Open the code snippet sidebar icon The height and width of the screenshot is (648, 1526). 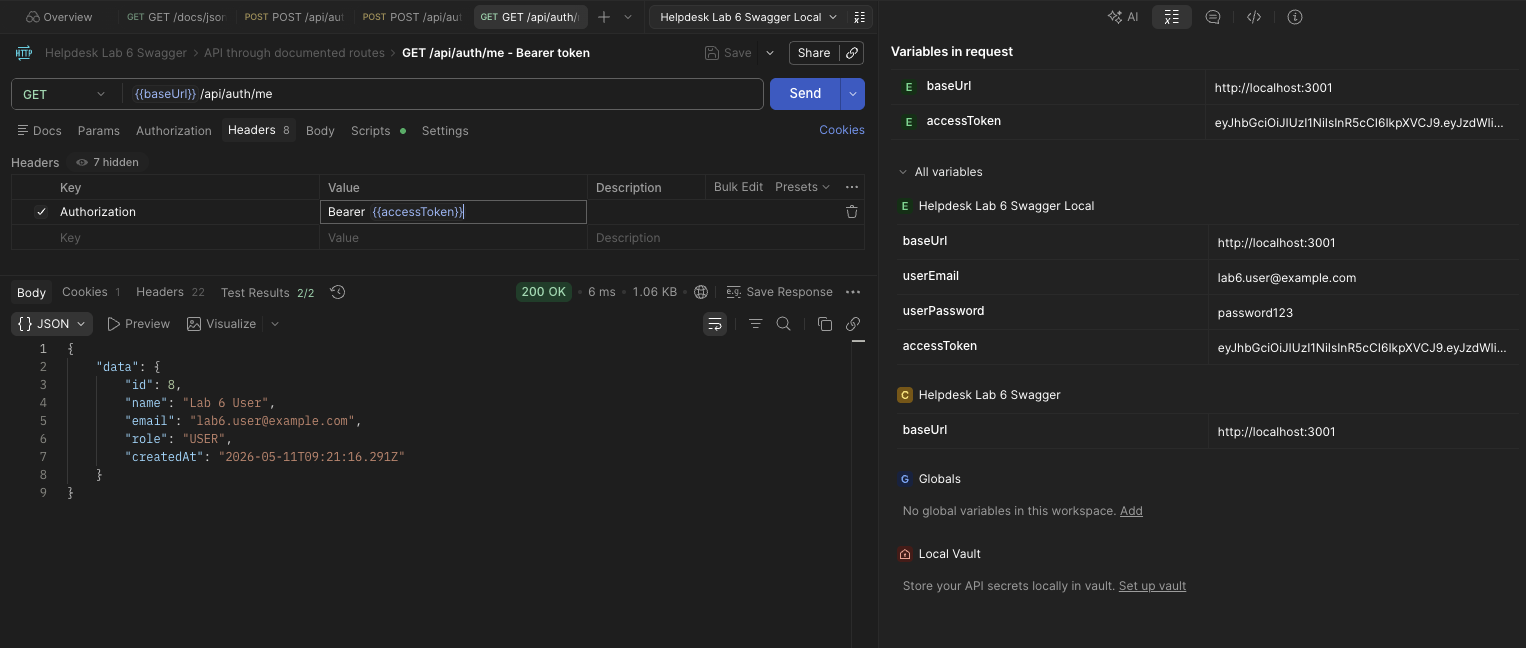1254,17
